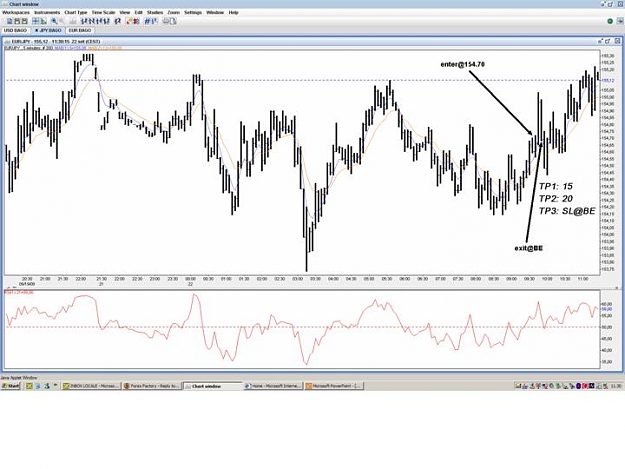Open the Instruments menu
625x469 pixels.
pos(47,13)
